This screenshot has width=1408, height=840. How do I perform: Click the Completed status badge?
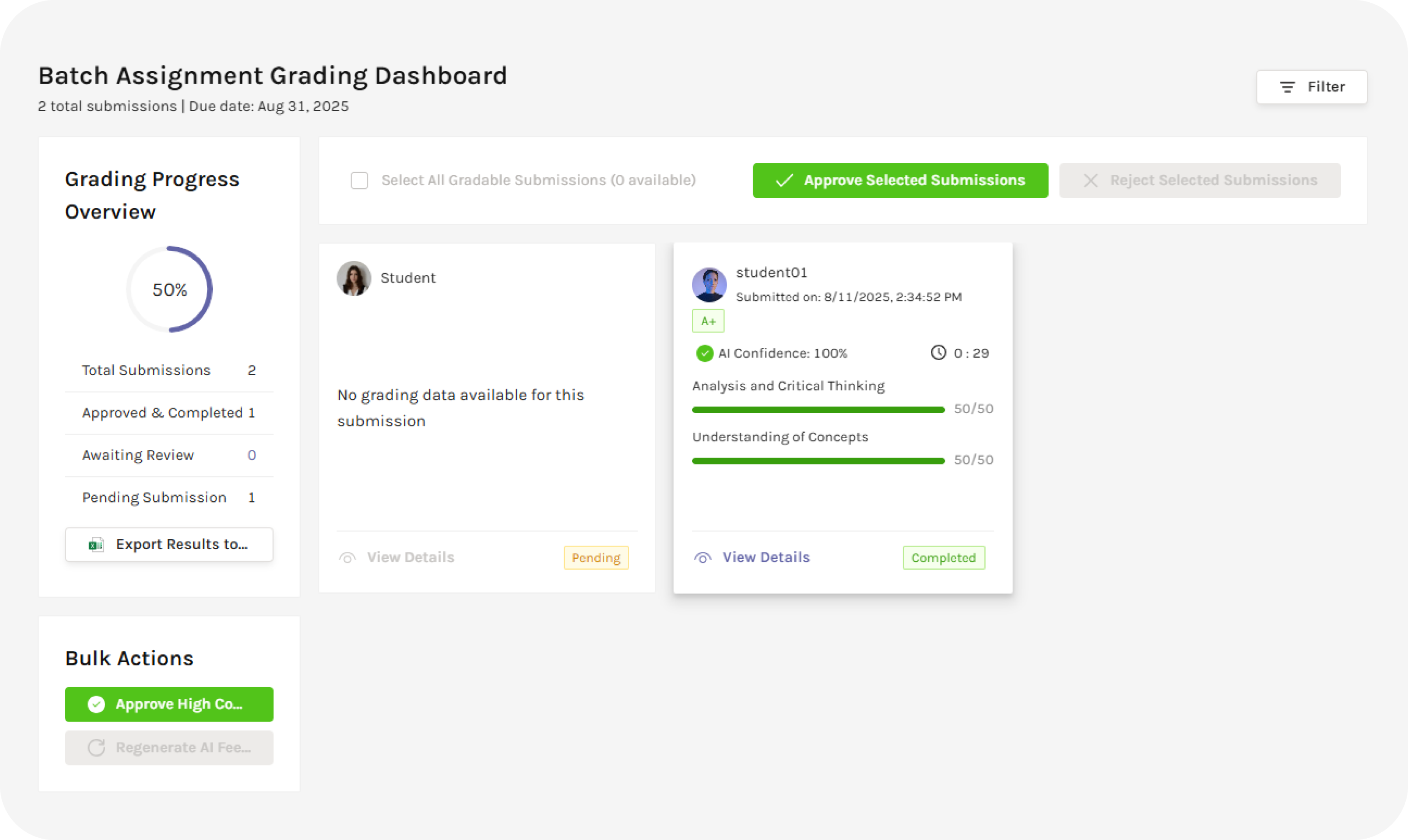coord(944,558)
